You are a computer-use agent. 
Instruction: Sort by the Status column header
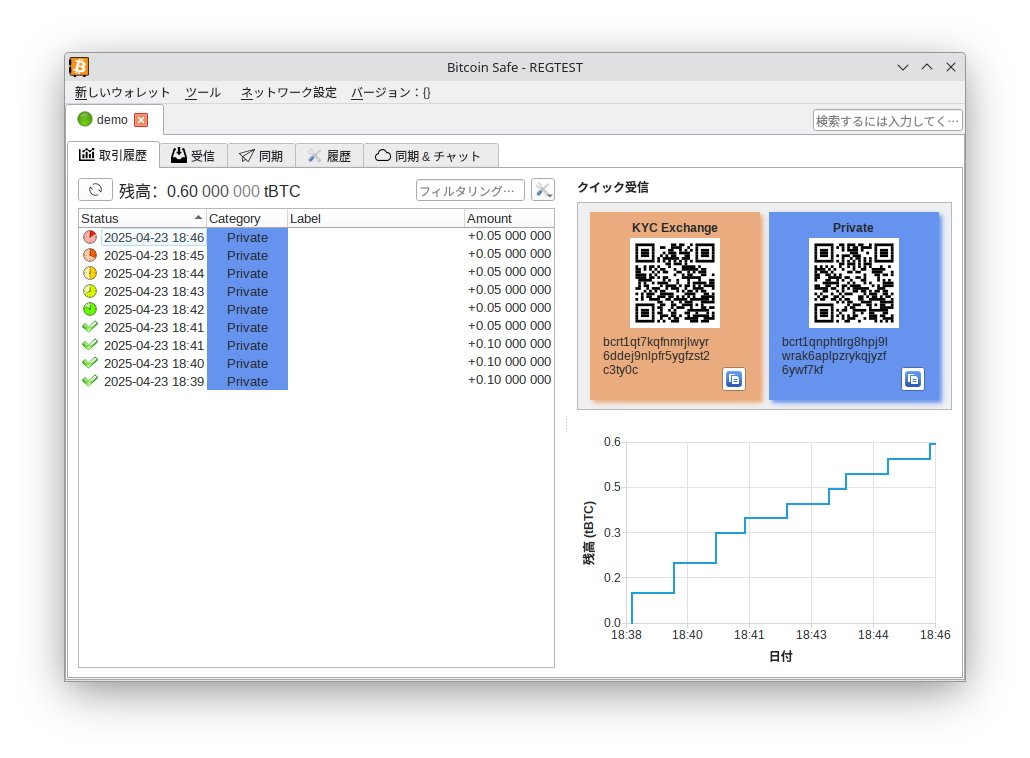click(x=142, y=218)
